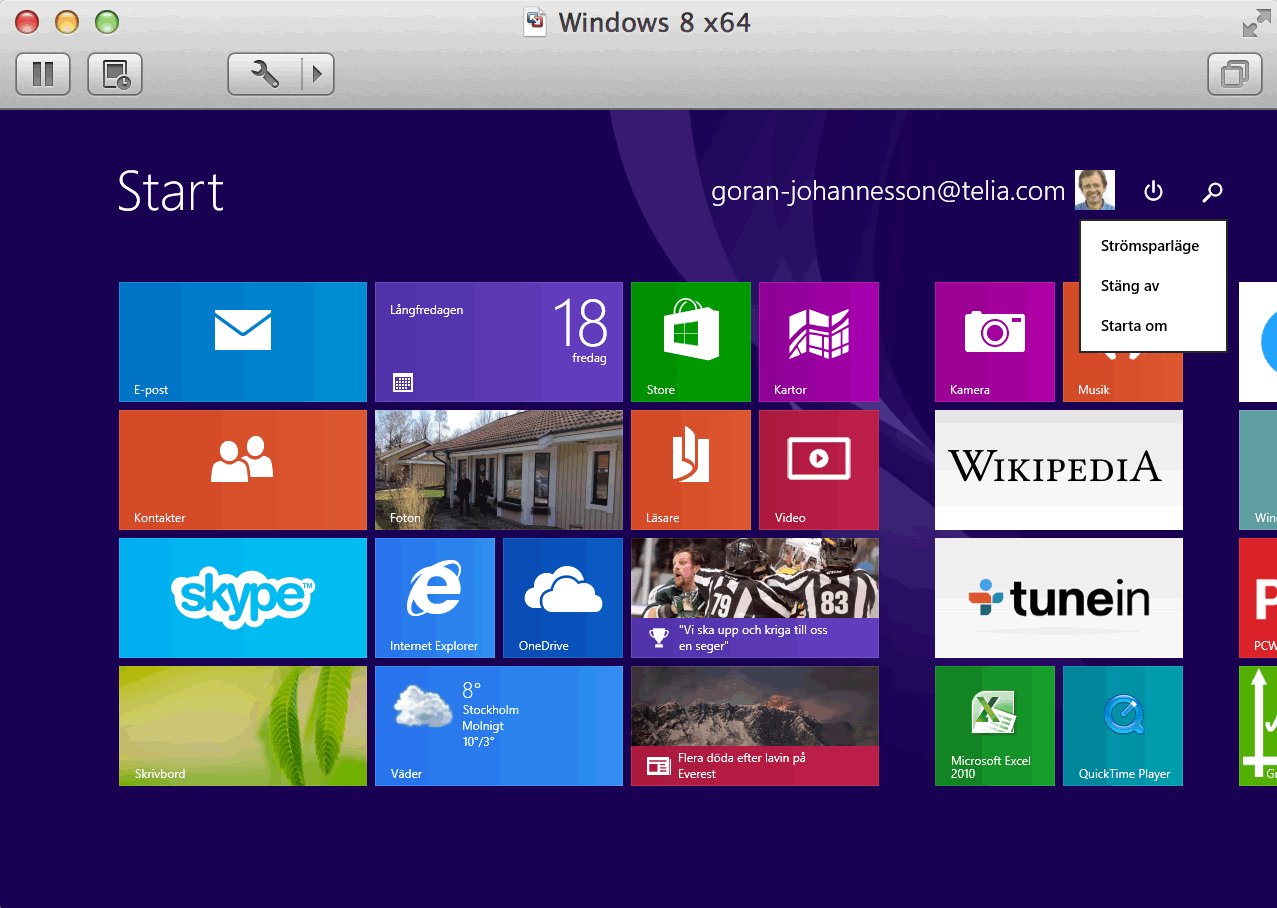Choose Stäng av in power menu
Screen dimensions: 1277x908
click(x=1130, y=286)
